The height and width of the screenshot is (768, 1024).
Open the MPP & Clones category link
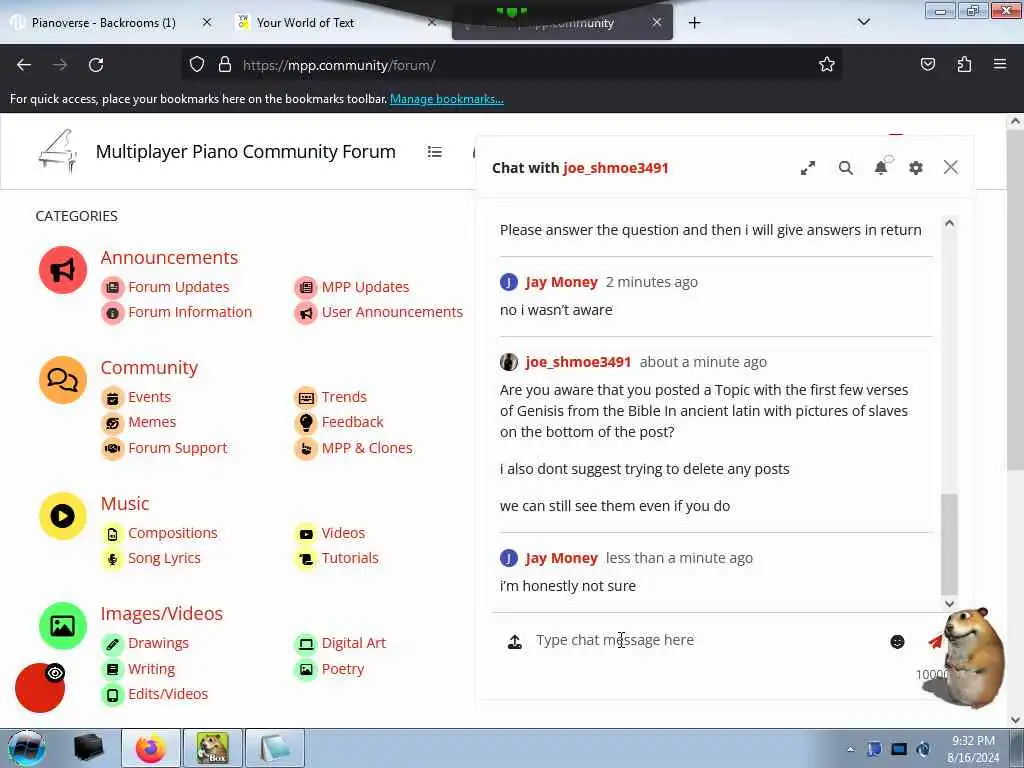click(x=367, y=448)
